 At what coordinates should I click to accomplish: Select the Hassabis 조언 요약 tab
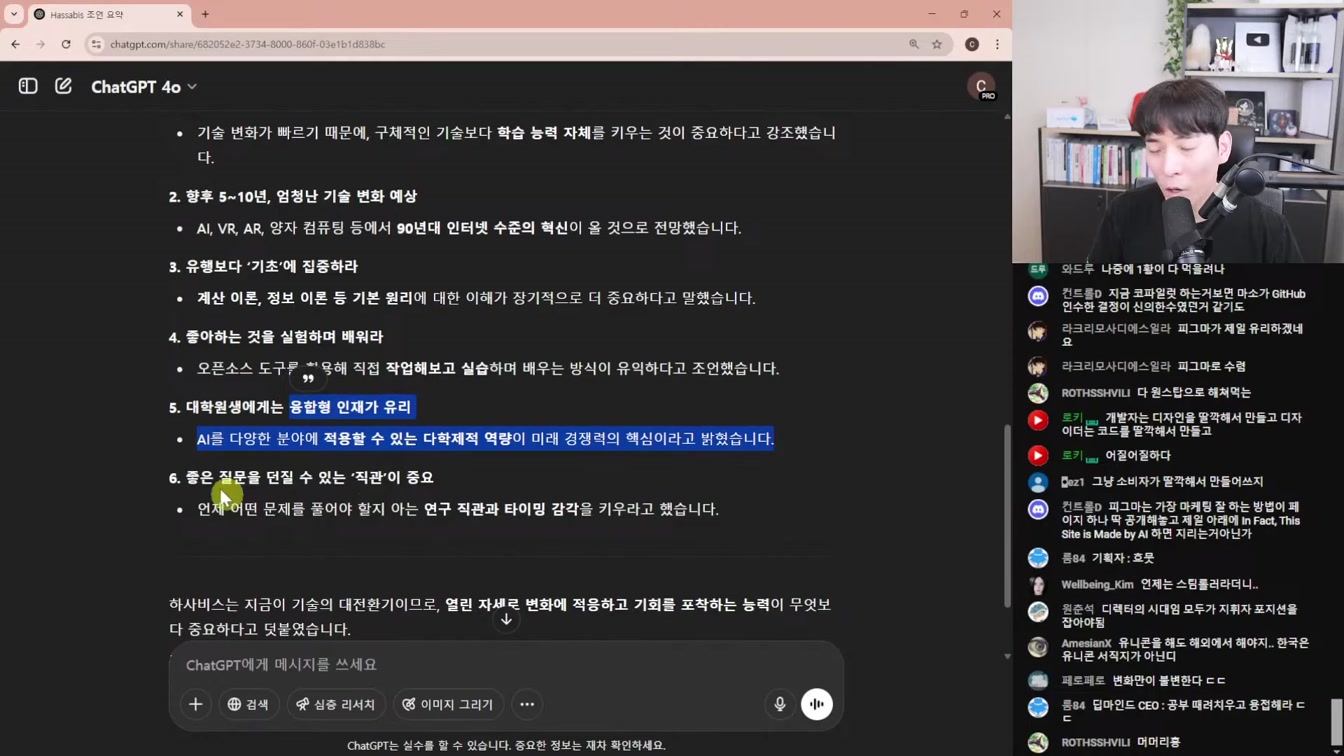108,14
